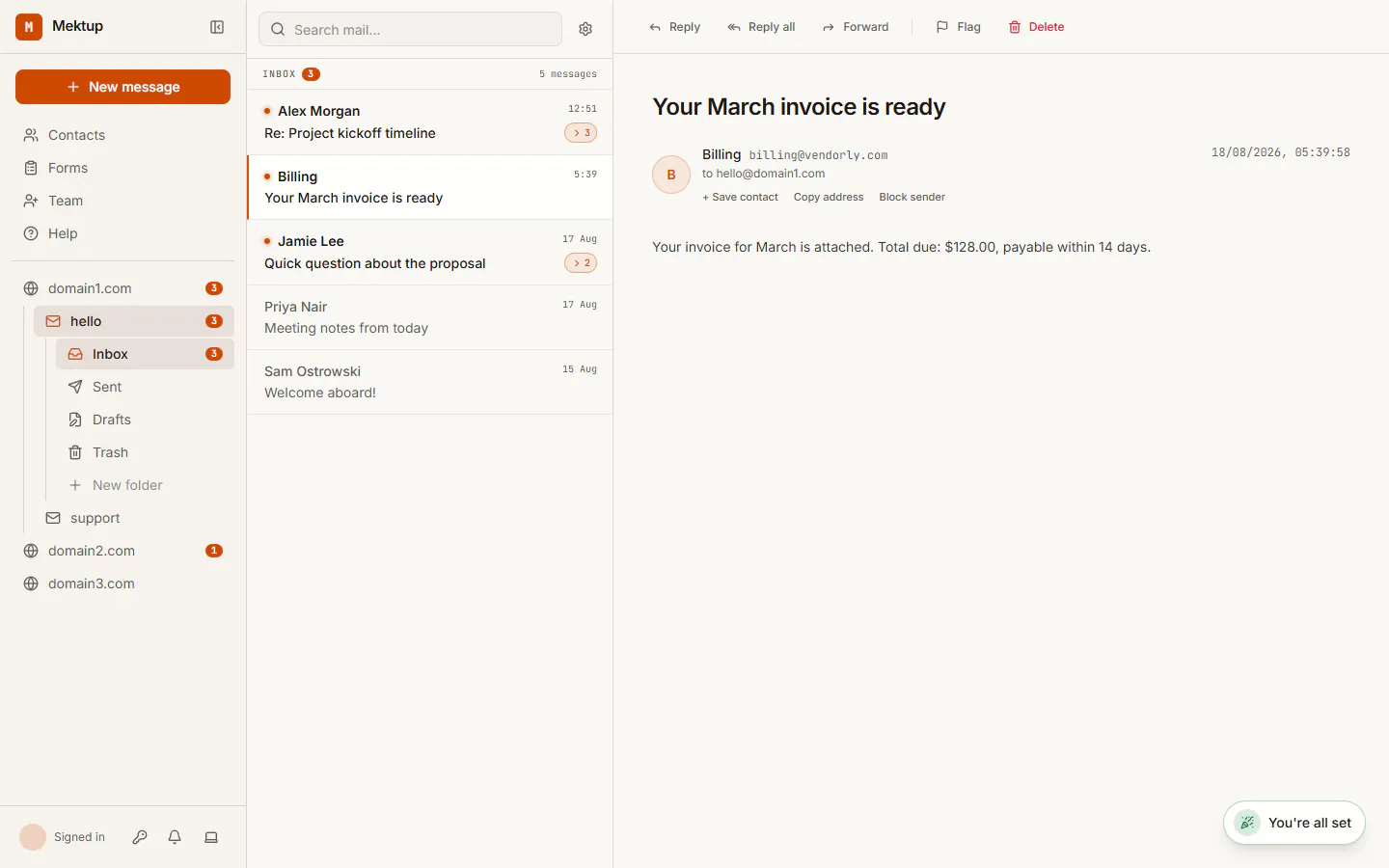Screen dimensions: 1389x868
Task: Dismiss the You're all set toast
Action: (1294, 823)
